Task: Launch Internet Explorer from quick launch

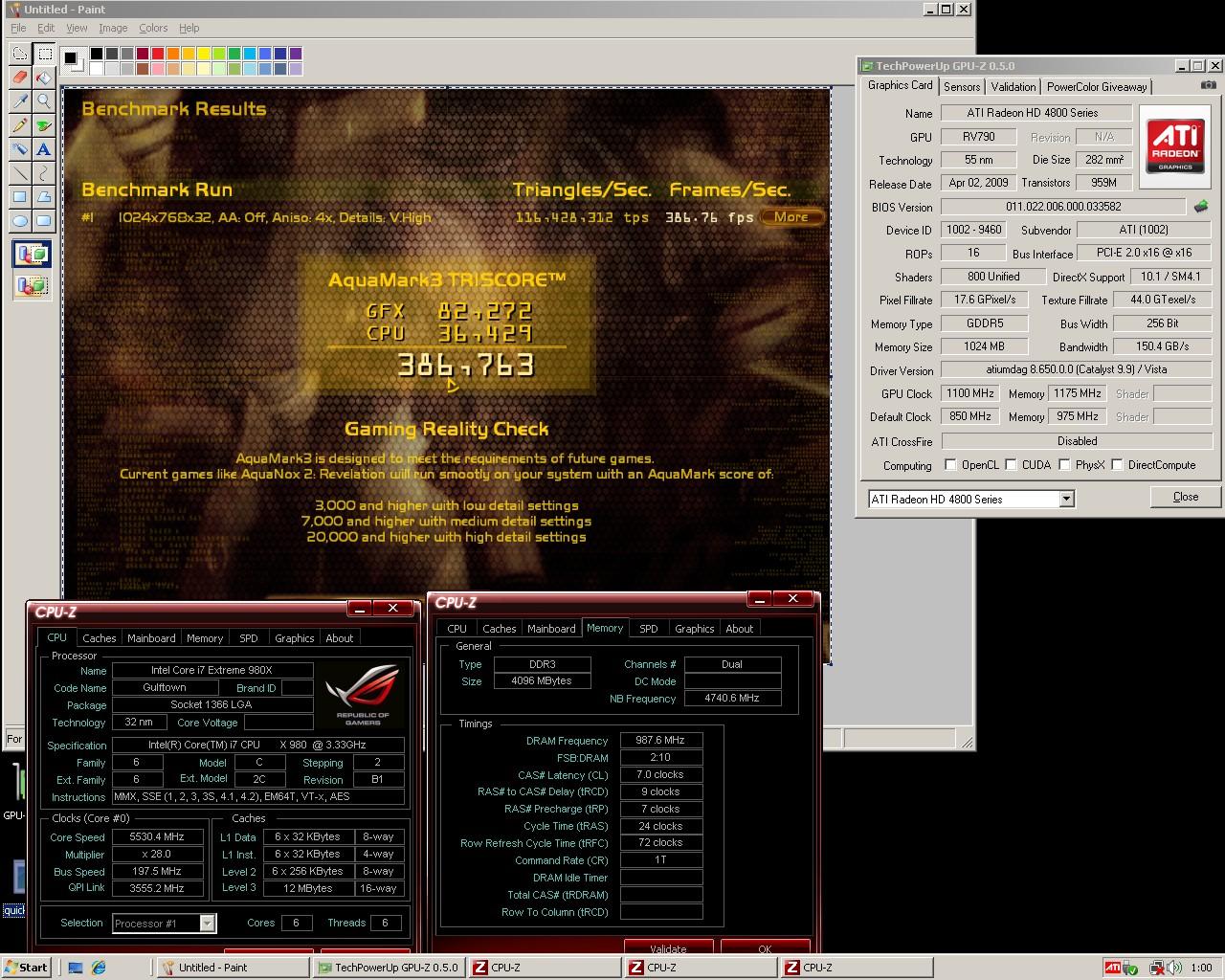Action: 98,968
